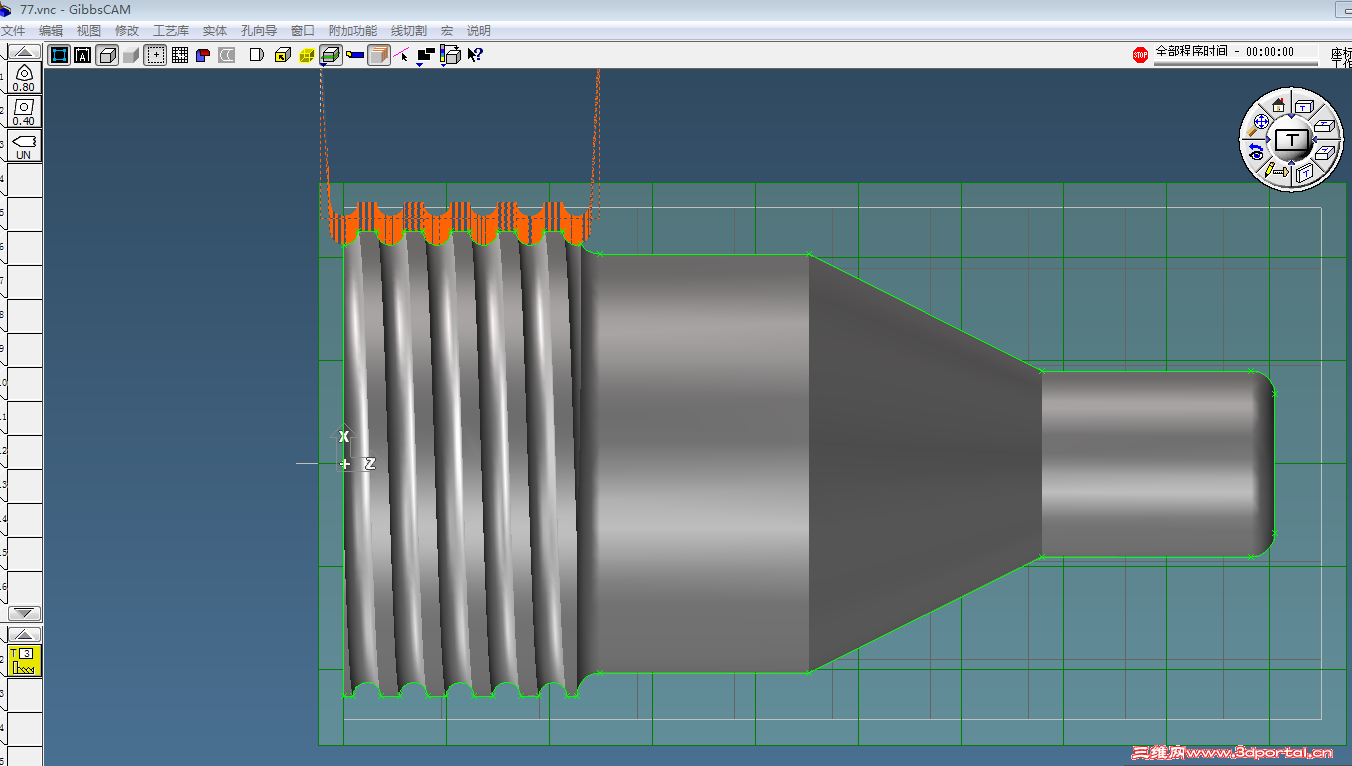Toggle the wireframe cube view icon
1352x766 pixels.
[x=107, y=55]
